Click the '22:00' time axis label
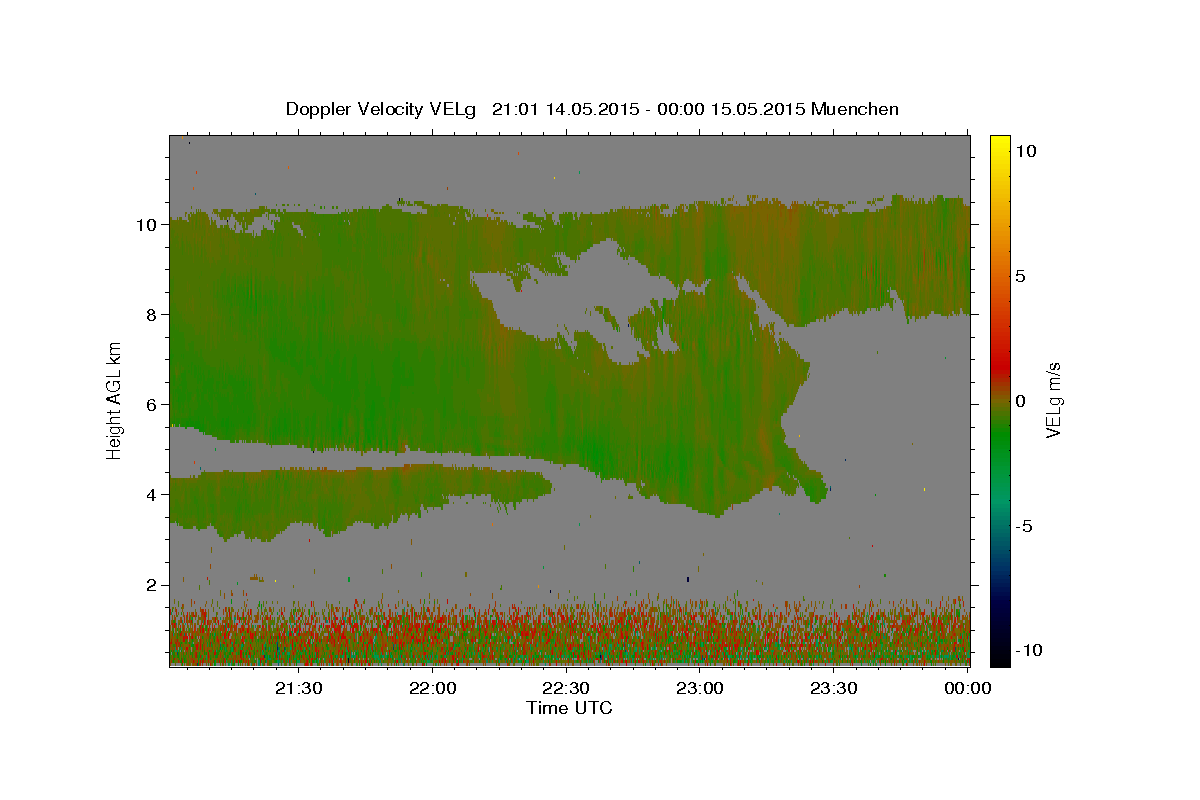Viewport: 1200px width, 800px height. pyautogui.click(x=433, y=688)
